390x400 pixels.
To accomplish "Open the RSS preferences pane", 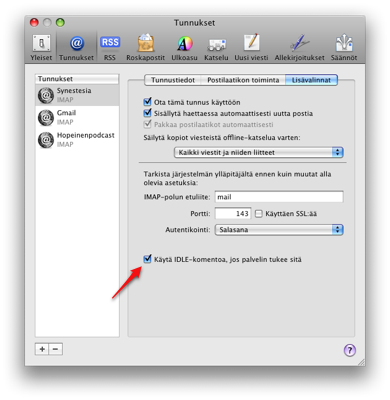I will pos(110,47).
